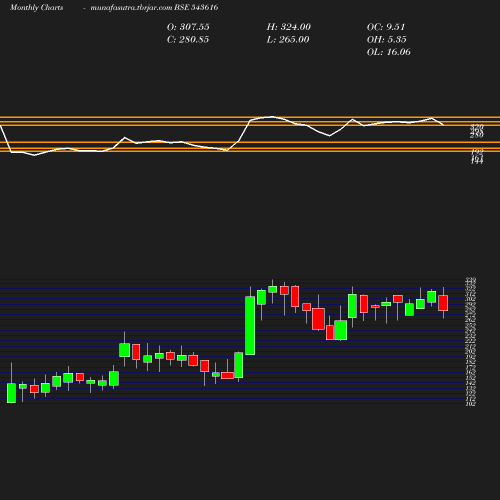This screenshot has width=500, height=500.
Task: Click the 'OC: 9.51' value
Action: coord(386,27)
